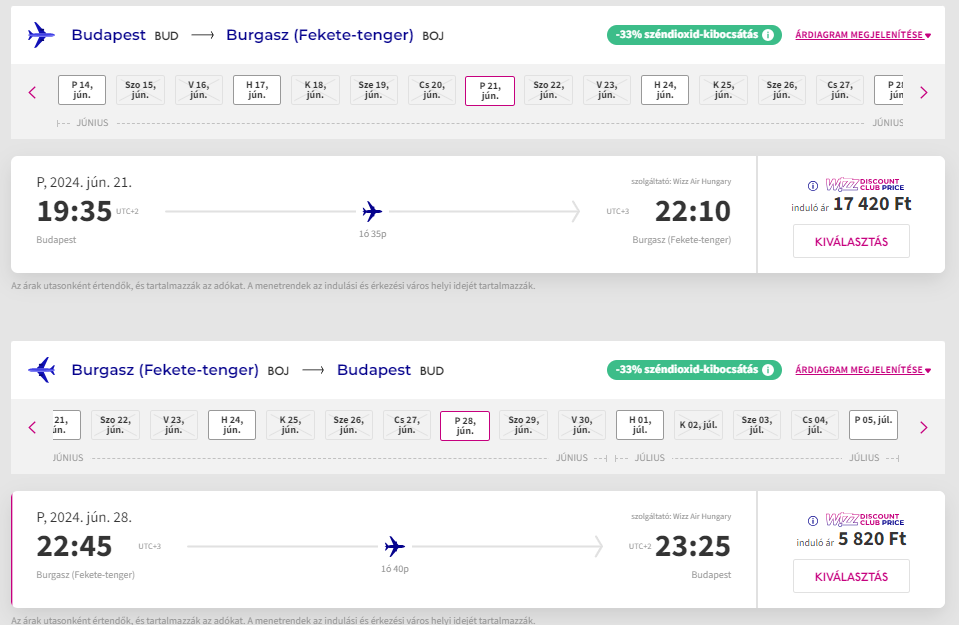The image size is (959, 625).
Task: Click info icon beside outbound Wizz Discount Club price
Action: click(x=812, y=185)
